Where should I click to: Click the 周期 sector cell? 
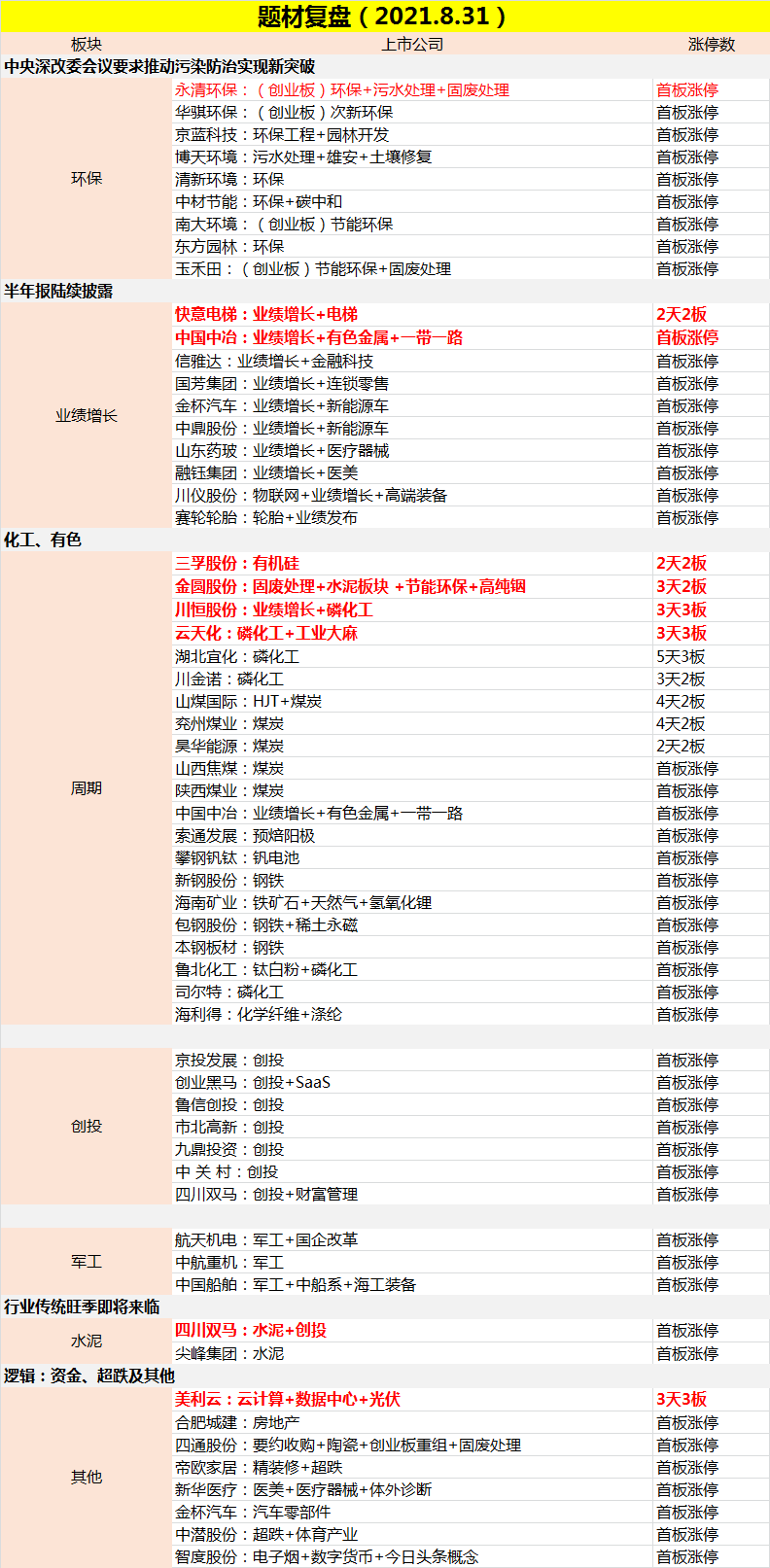coord(86,788)
